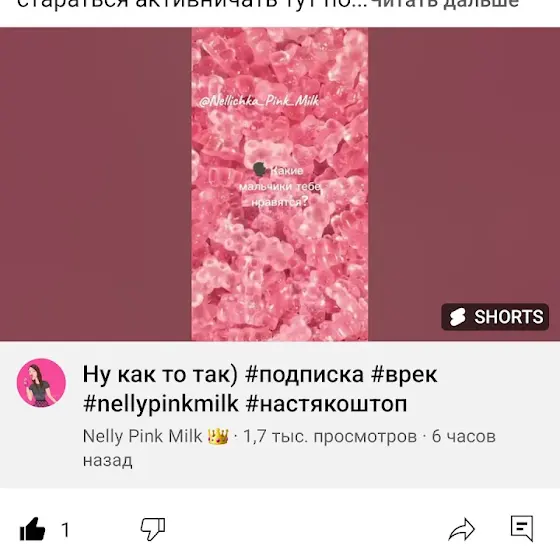Open comments via speech bubble icon
Screen dimensions: 560x560
click(522, 528)
